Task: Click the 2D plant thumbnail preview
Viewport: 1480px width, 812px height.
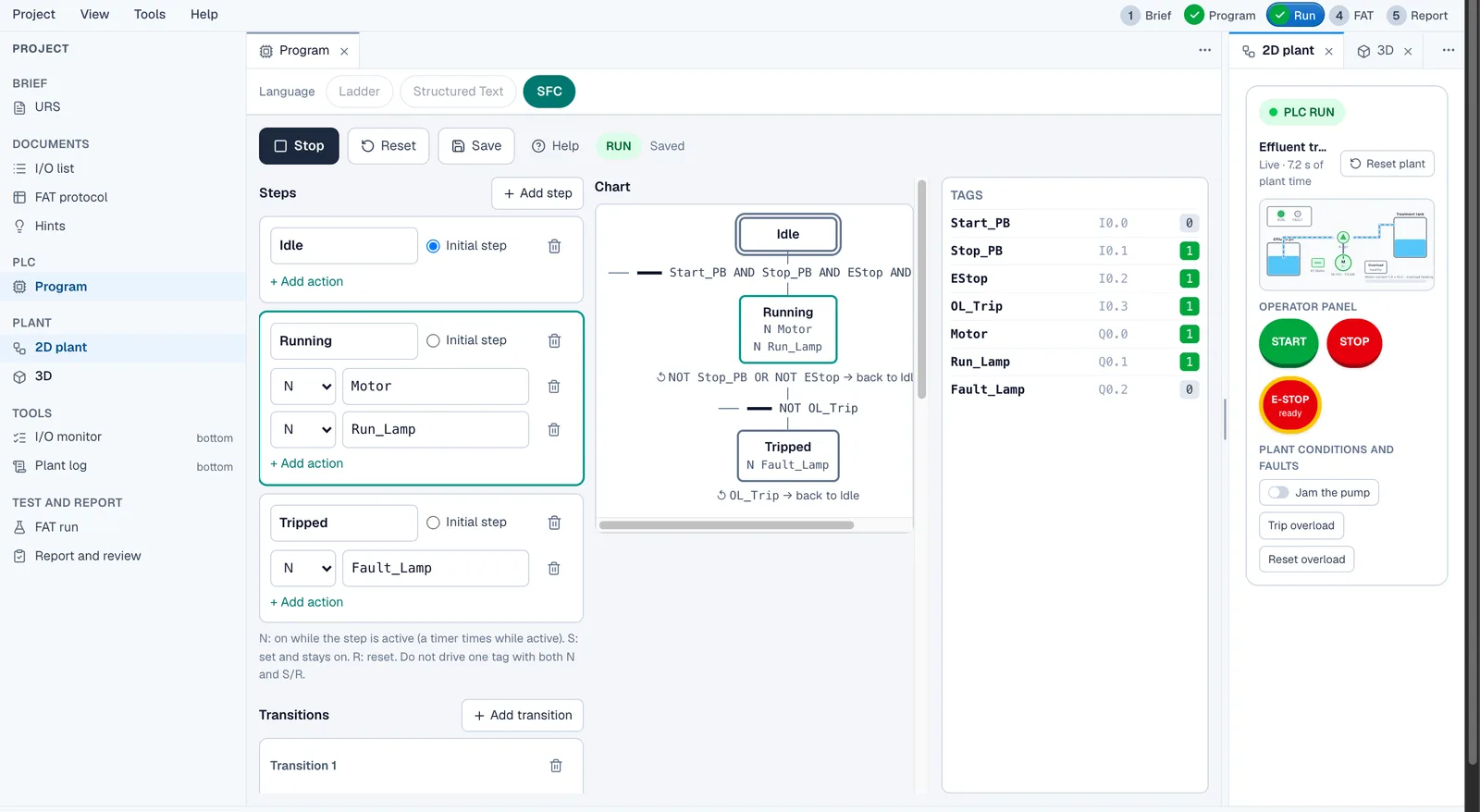Action: [1346, 245]
